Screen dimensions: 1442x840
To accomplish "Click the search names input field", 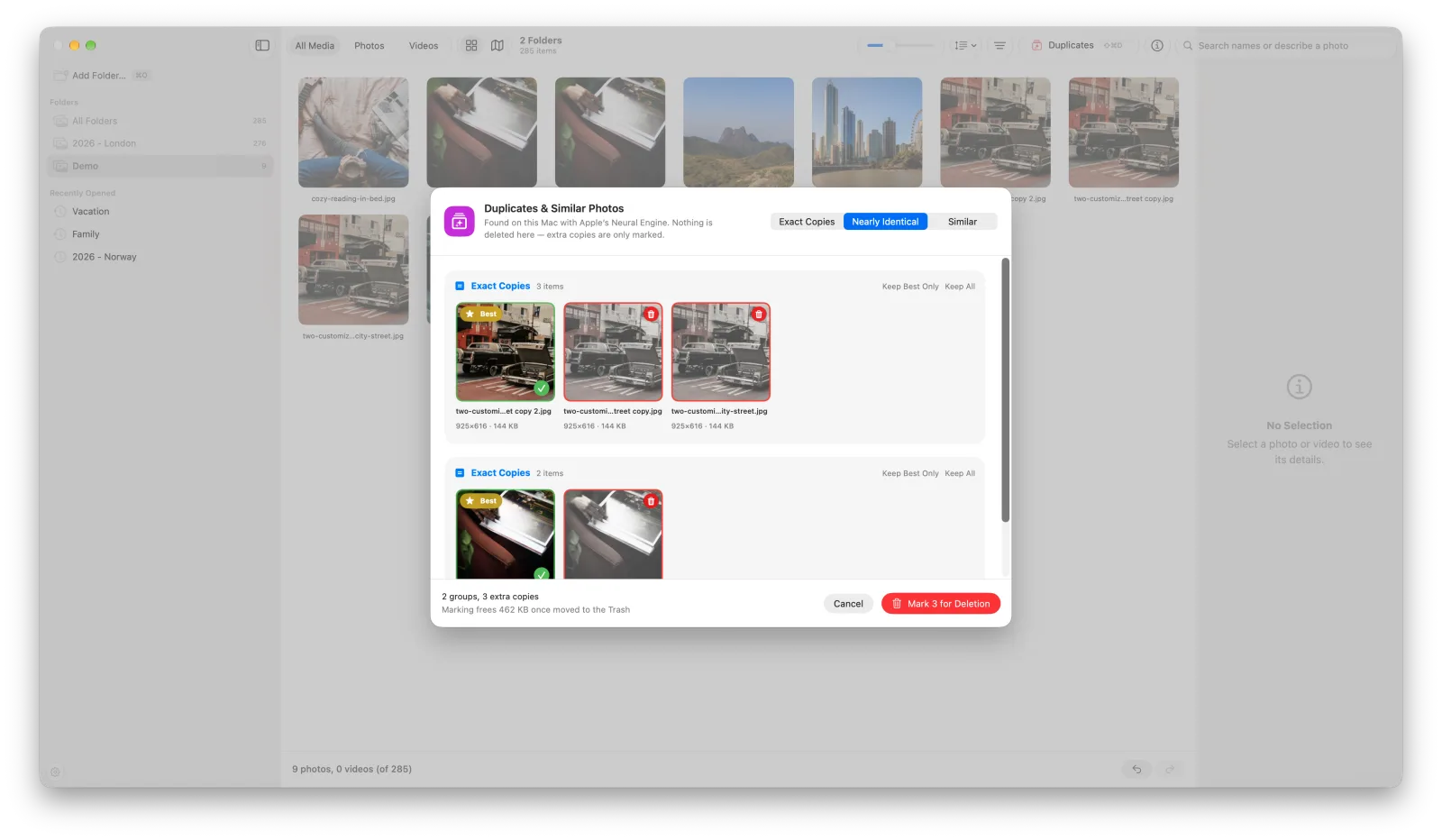I will (1289, 45).
